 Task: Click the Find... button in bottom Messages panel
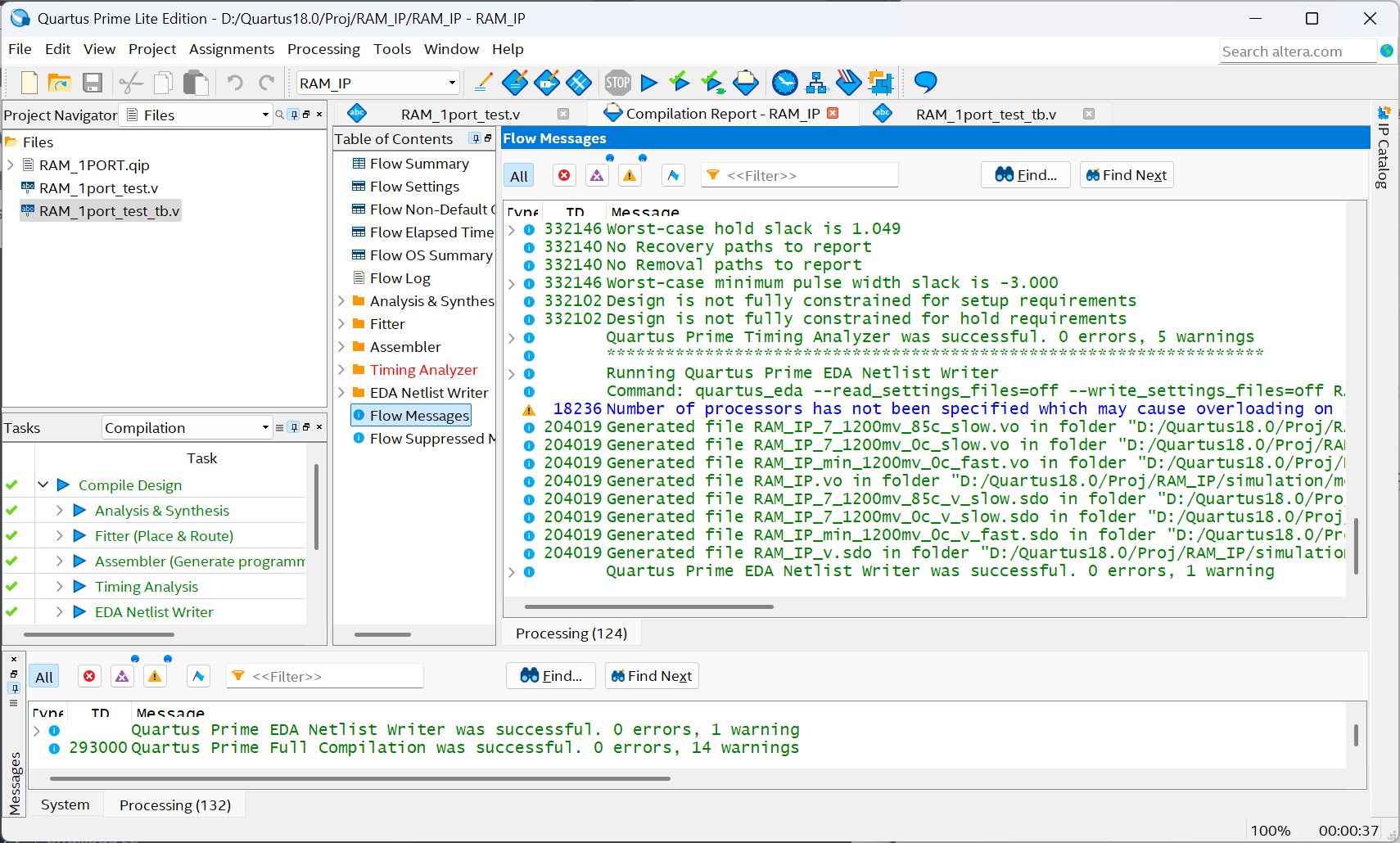click(x=551, y=676)
